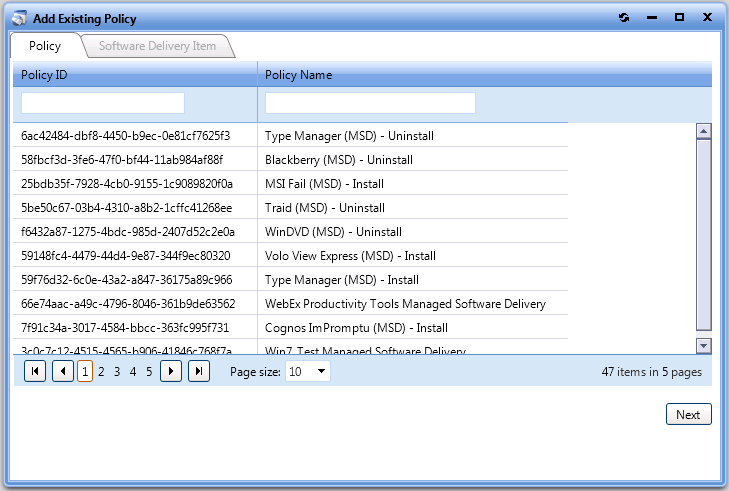Click the Policy ID filter text box

point(103,103)
